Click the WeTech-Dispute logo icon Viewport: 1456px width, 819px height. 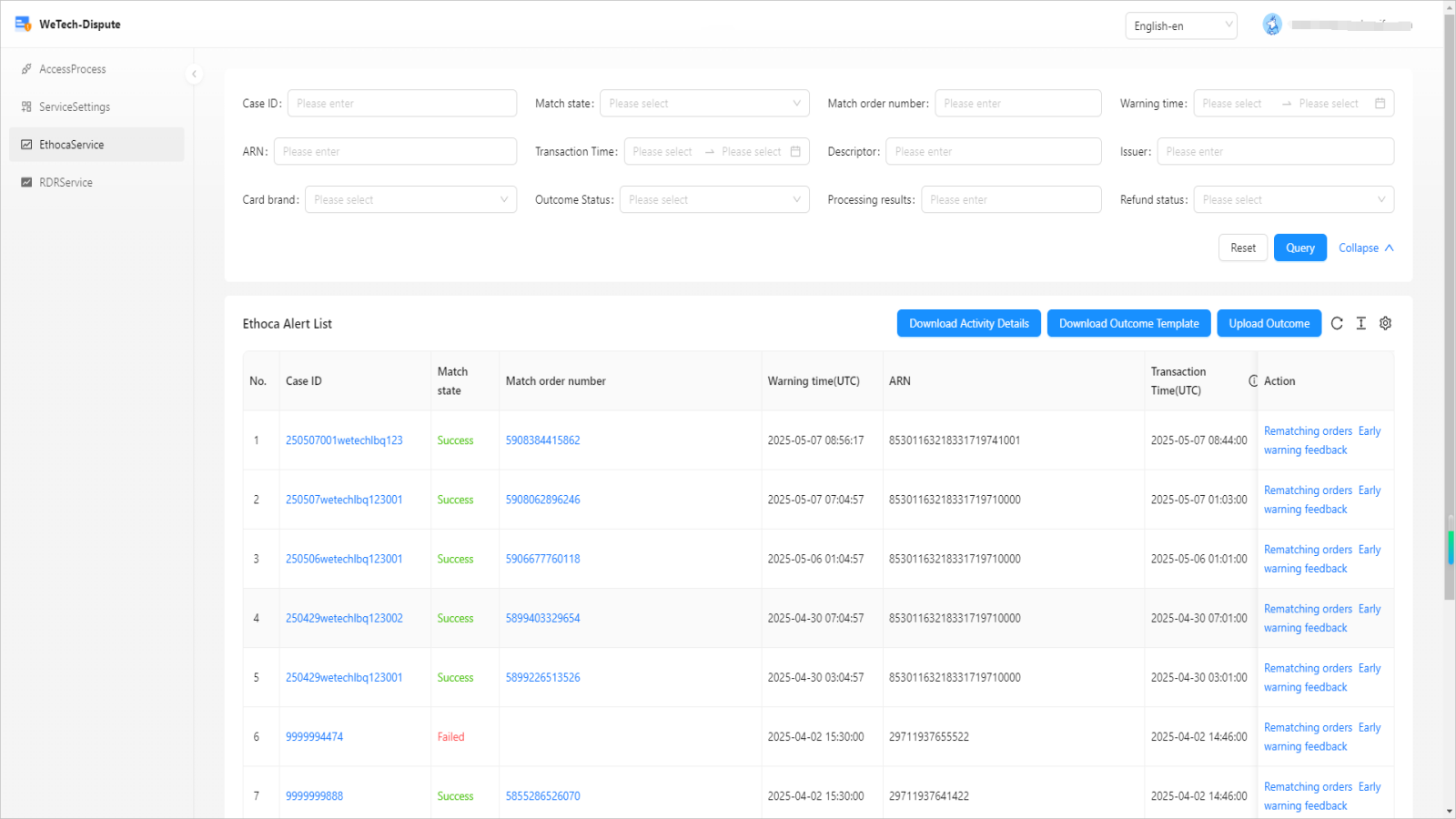(23, 24)
